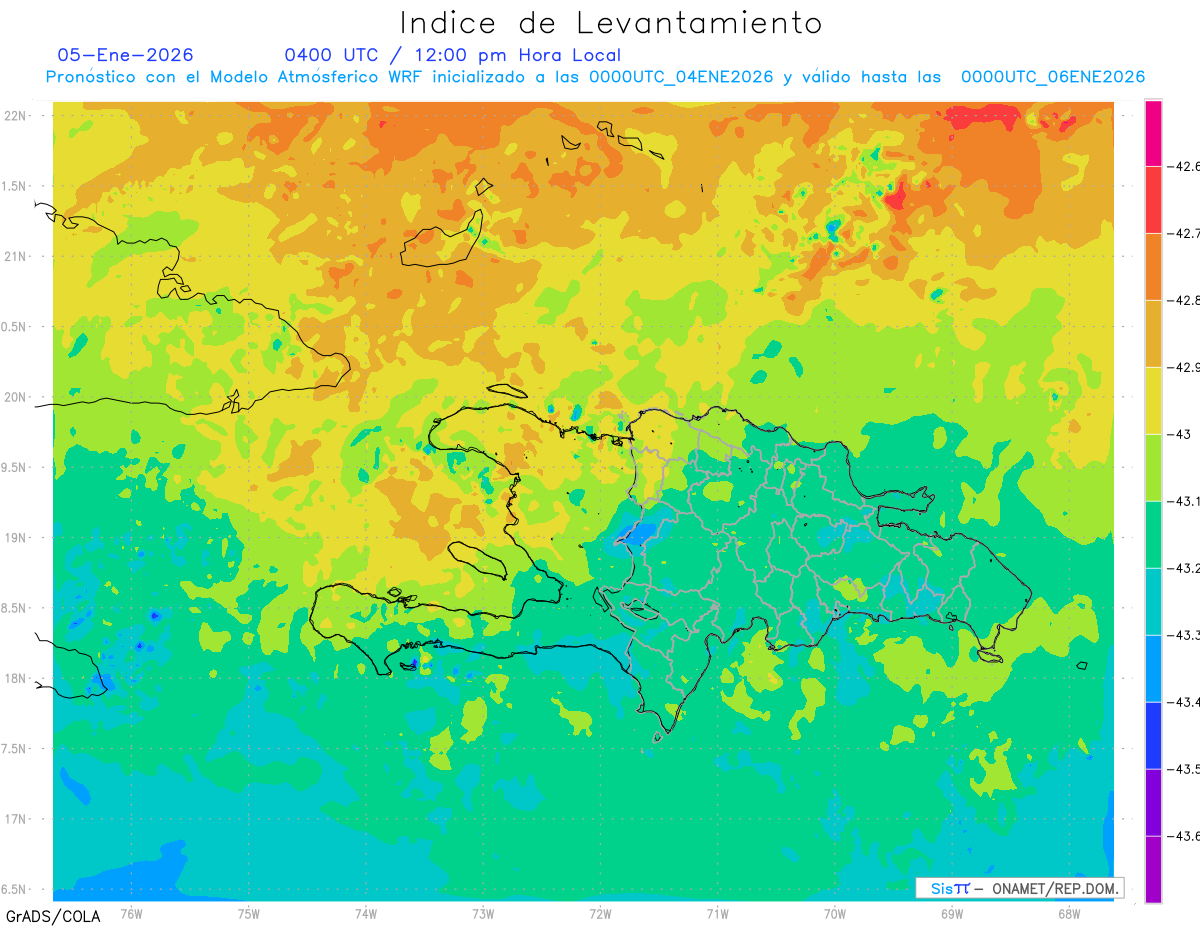Click the red swatch between -42.6 and -42.7
Image resolution: width=1200 pixels, height=927 pixels.
pos(1153,200)
